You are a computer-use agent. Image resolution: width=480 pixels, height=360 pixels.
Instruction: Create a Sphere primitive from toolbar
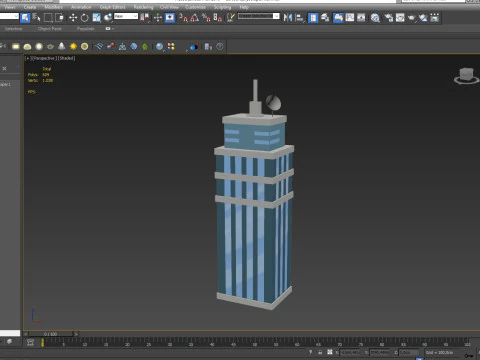(39, 46)
